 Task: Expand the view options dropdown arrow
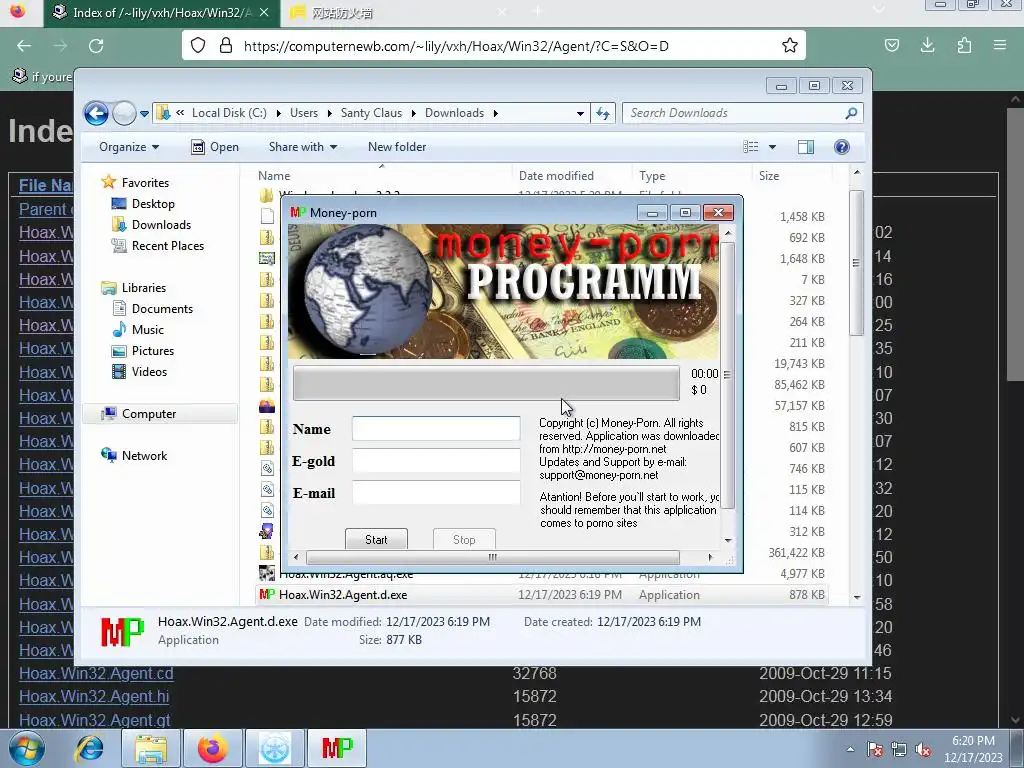(773, 147)
